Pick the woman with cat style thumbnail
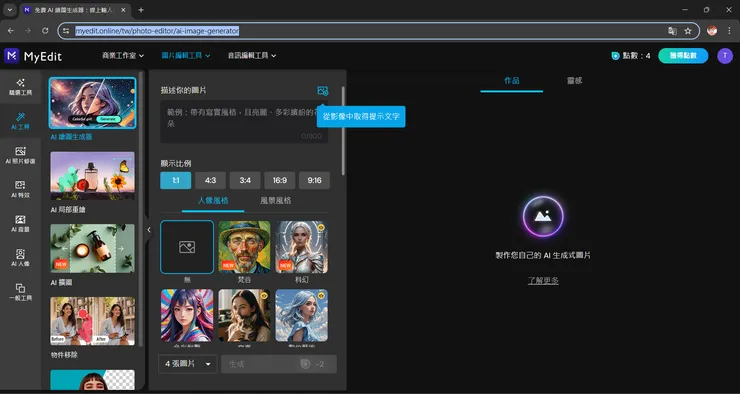This screenshot has height=394, width=740. pos(244,315)
